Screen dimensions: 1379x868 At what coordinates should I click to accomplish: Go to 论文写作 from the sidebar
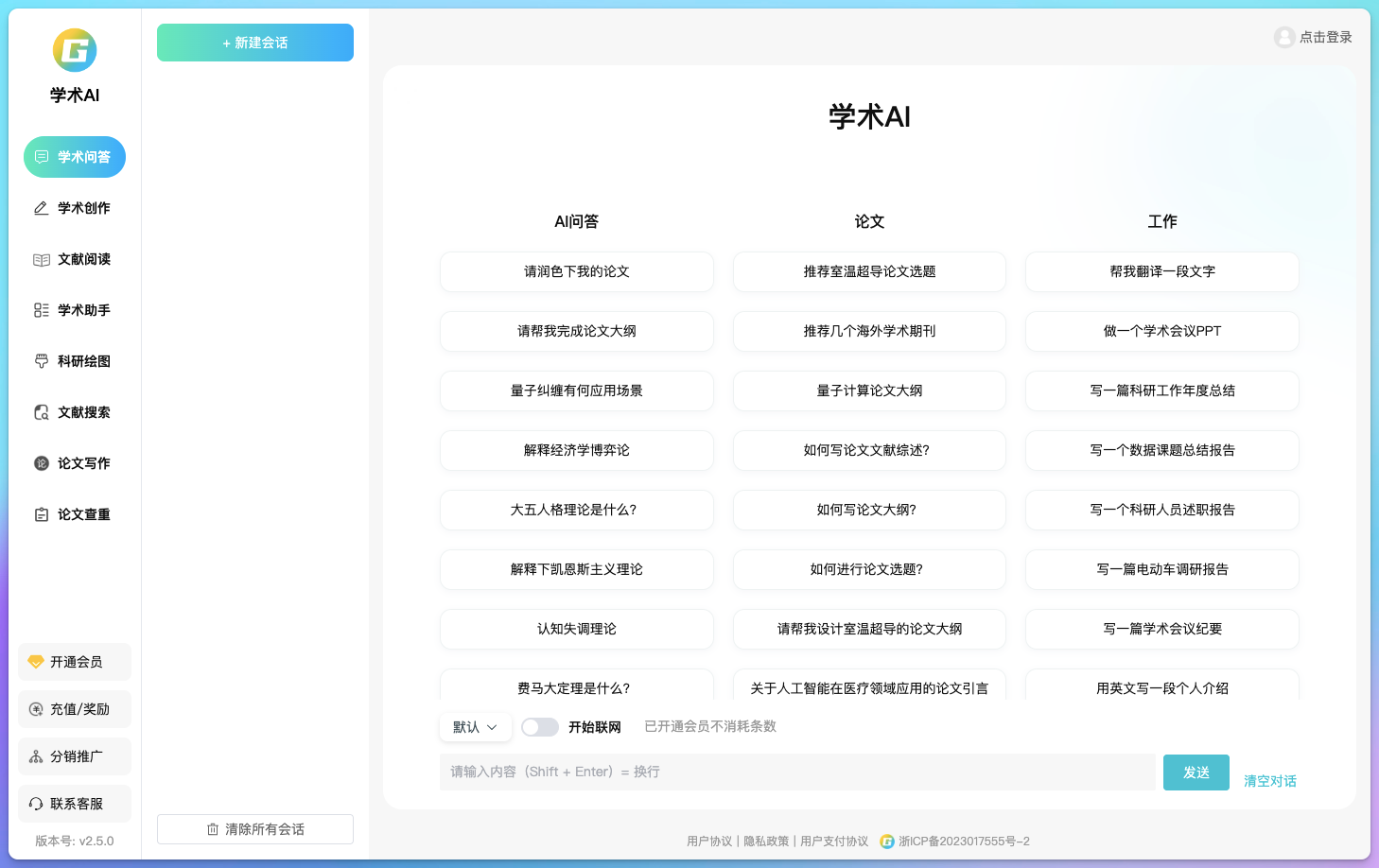click(x=74, y=462)
